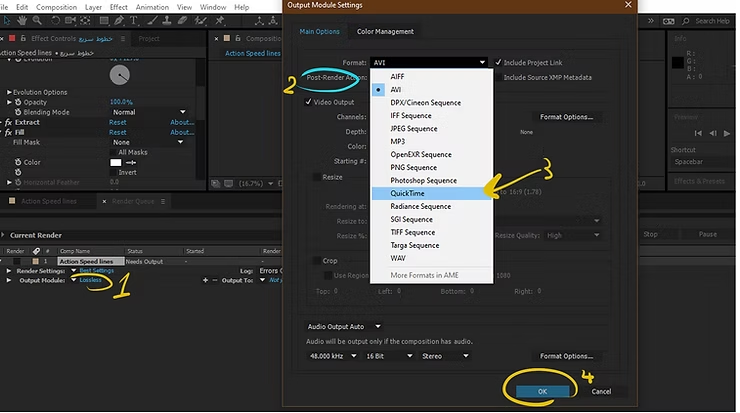This screenshot has height=413, width=740.
Task: Enable the Crop checkbox
Action: [x=317, y=261]
